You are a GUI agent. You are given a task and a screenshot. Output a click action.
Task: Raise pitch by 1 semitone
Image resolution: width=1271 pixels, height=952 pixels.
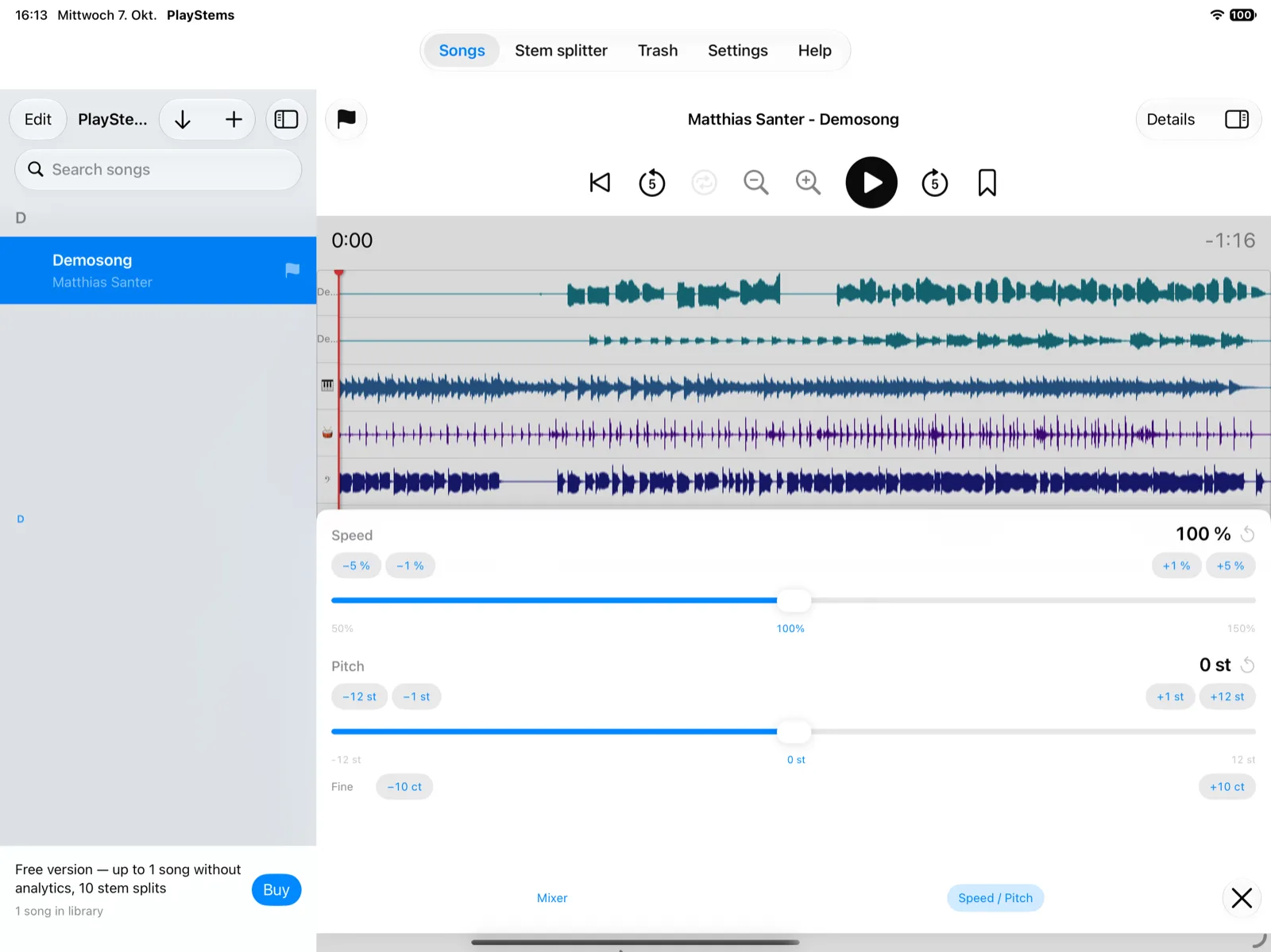[x=1170, y=697]
